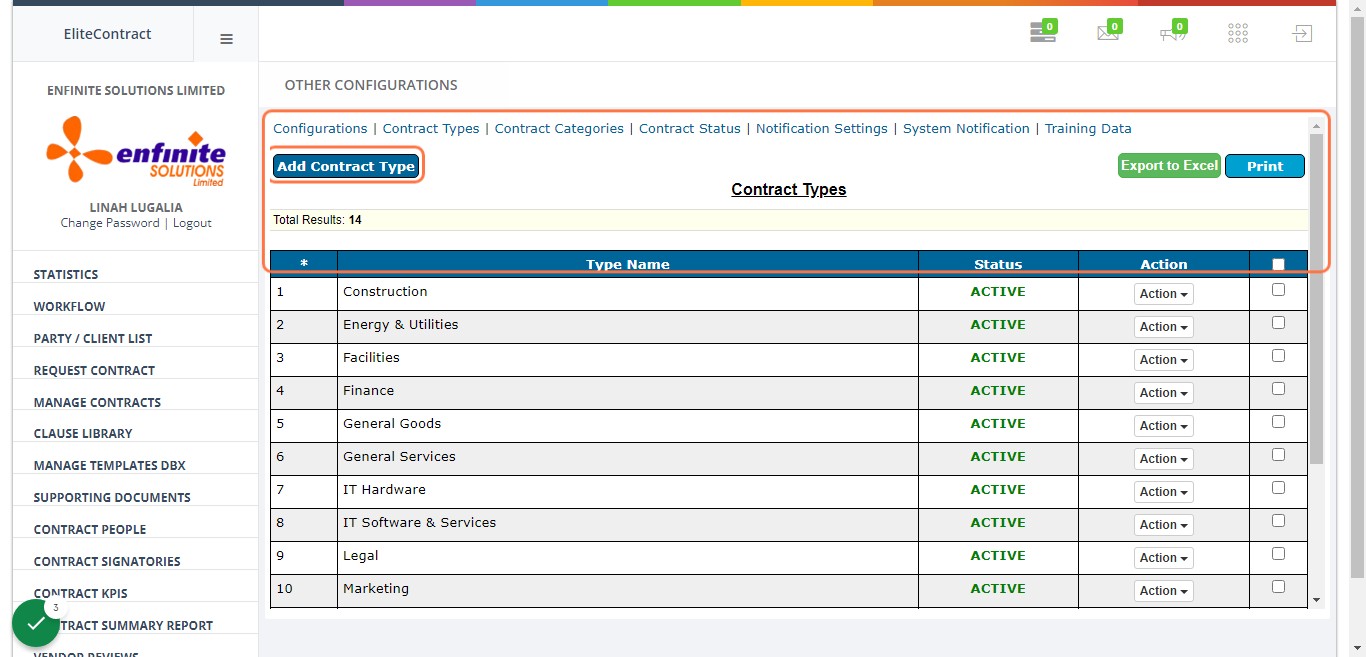Open the envelope messages icon

(1109, 33)
